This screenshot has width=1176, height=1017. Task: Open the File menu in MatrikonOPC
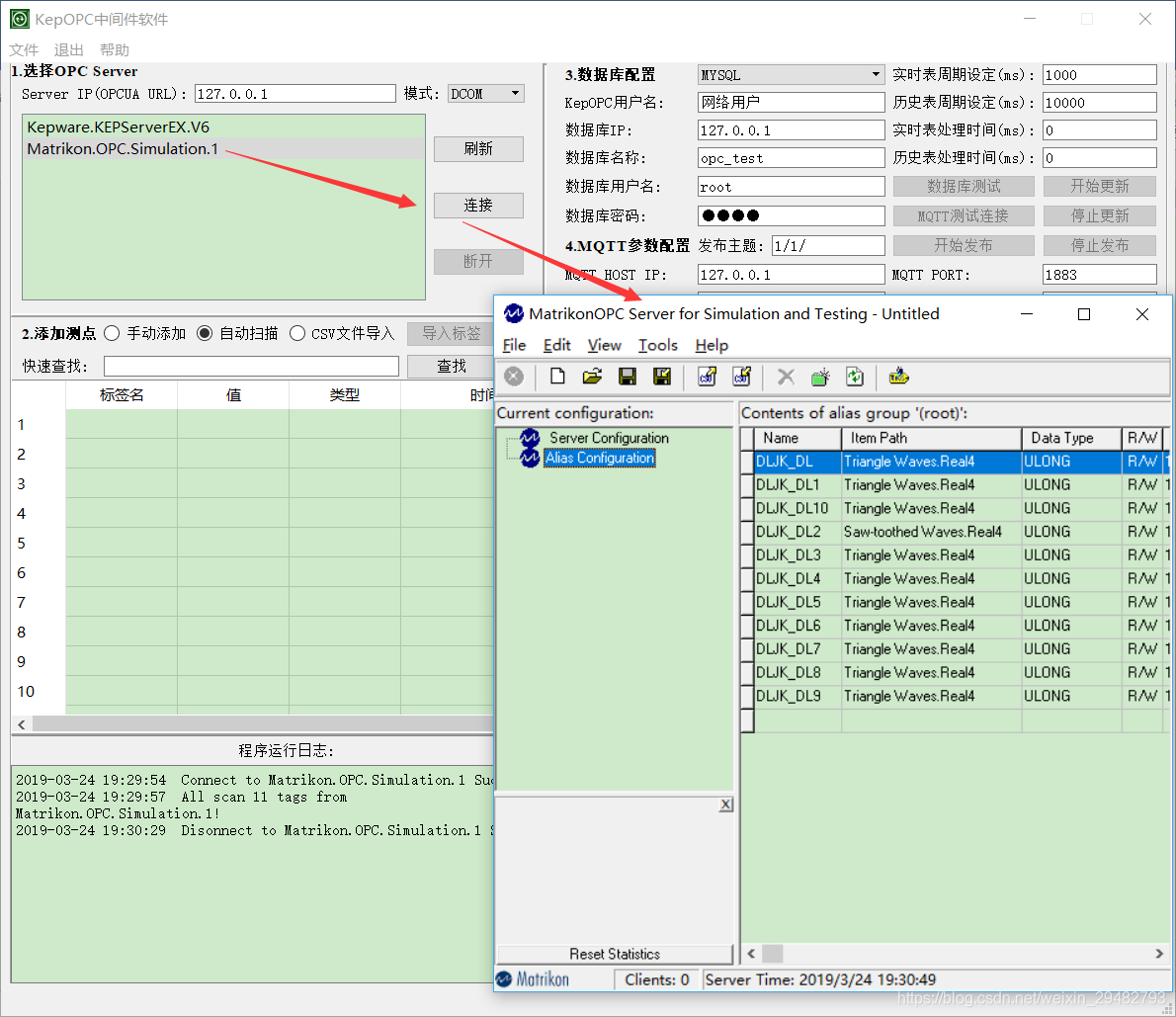tap(514, 345)
